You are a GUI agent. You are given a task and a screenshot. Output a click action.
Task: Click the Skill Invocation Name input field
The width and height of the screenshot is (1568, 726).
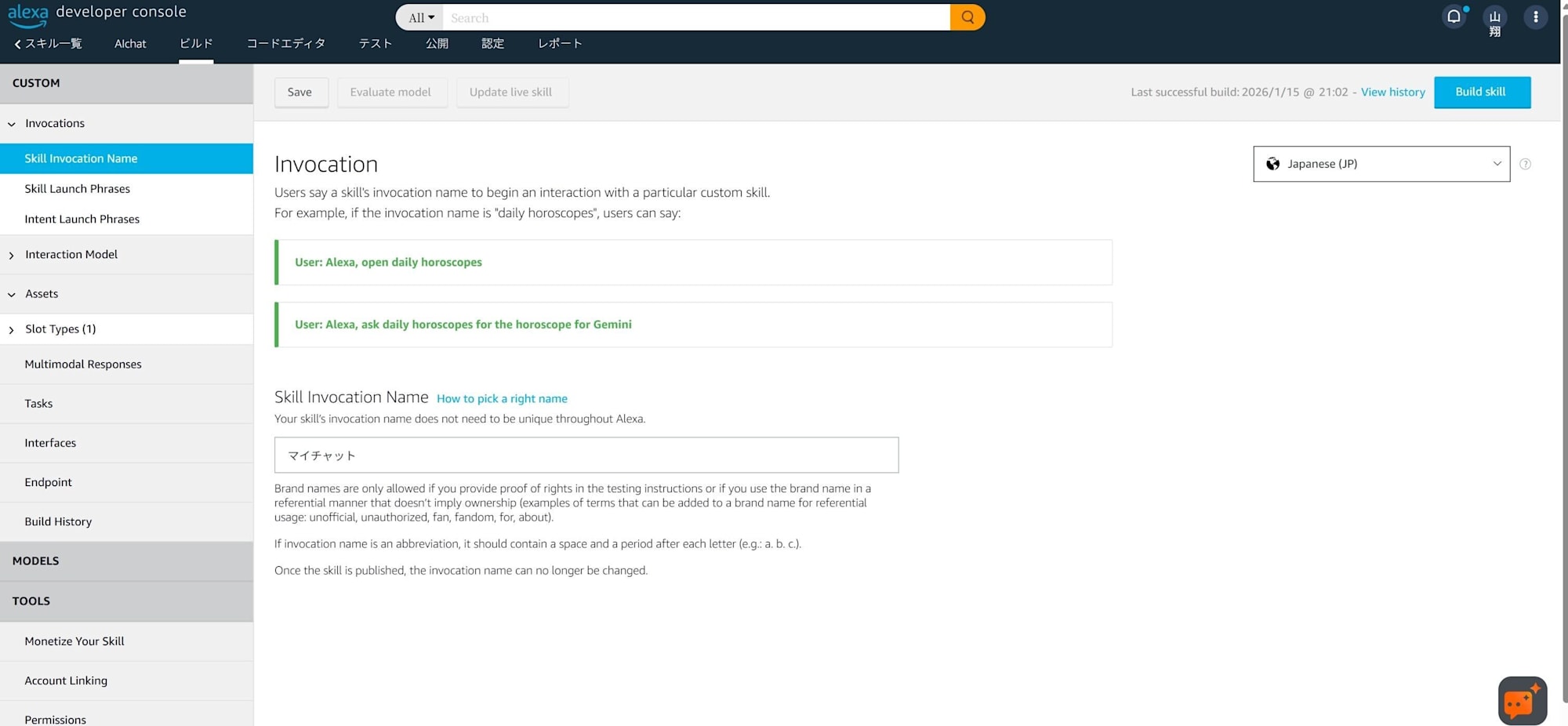(586, 455)
